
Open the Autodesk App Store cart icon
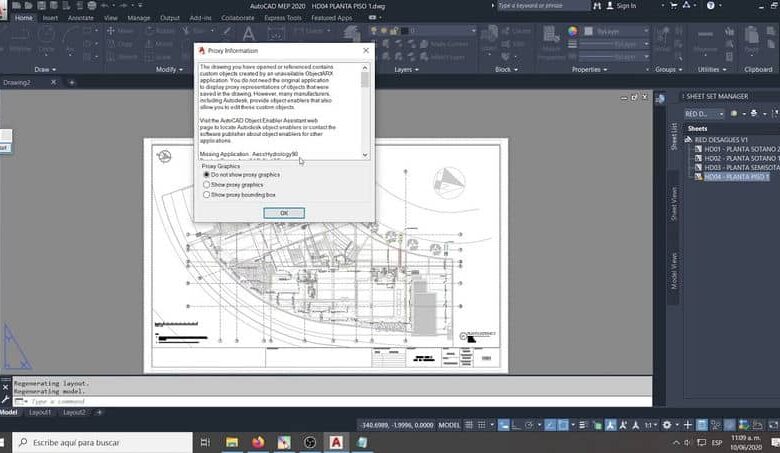(674, 5)
